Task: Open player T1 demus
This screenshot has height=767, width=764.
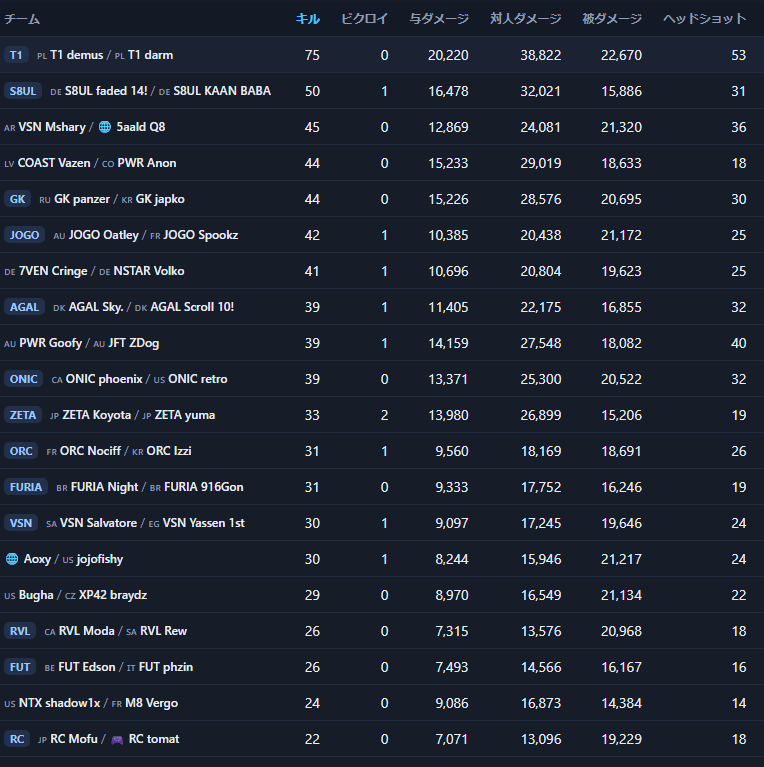Action: click(77, 55)
